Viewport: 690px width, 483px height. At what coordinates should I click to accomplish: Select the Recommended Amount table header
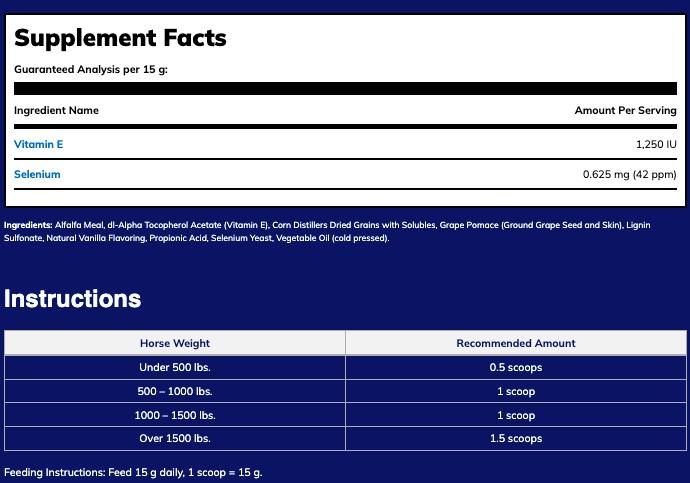tap(515, 343)
